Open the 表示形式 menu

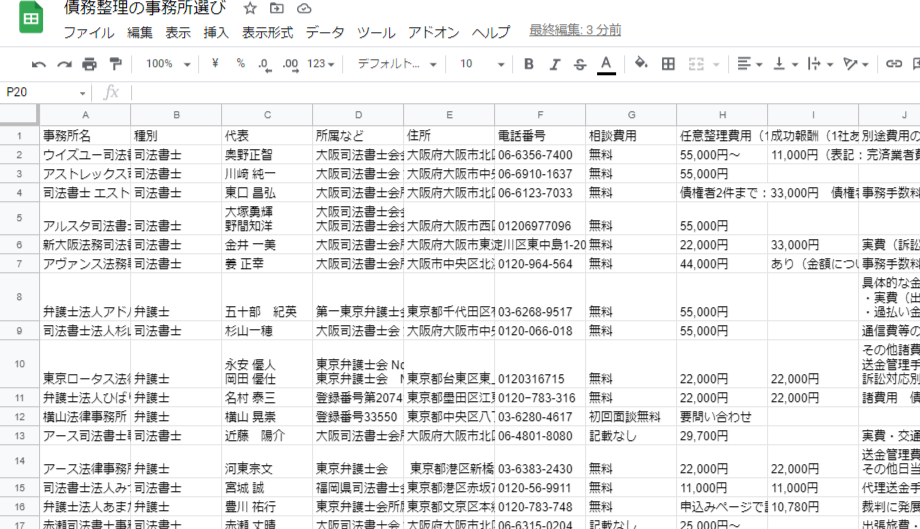[x=267, y=32]
